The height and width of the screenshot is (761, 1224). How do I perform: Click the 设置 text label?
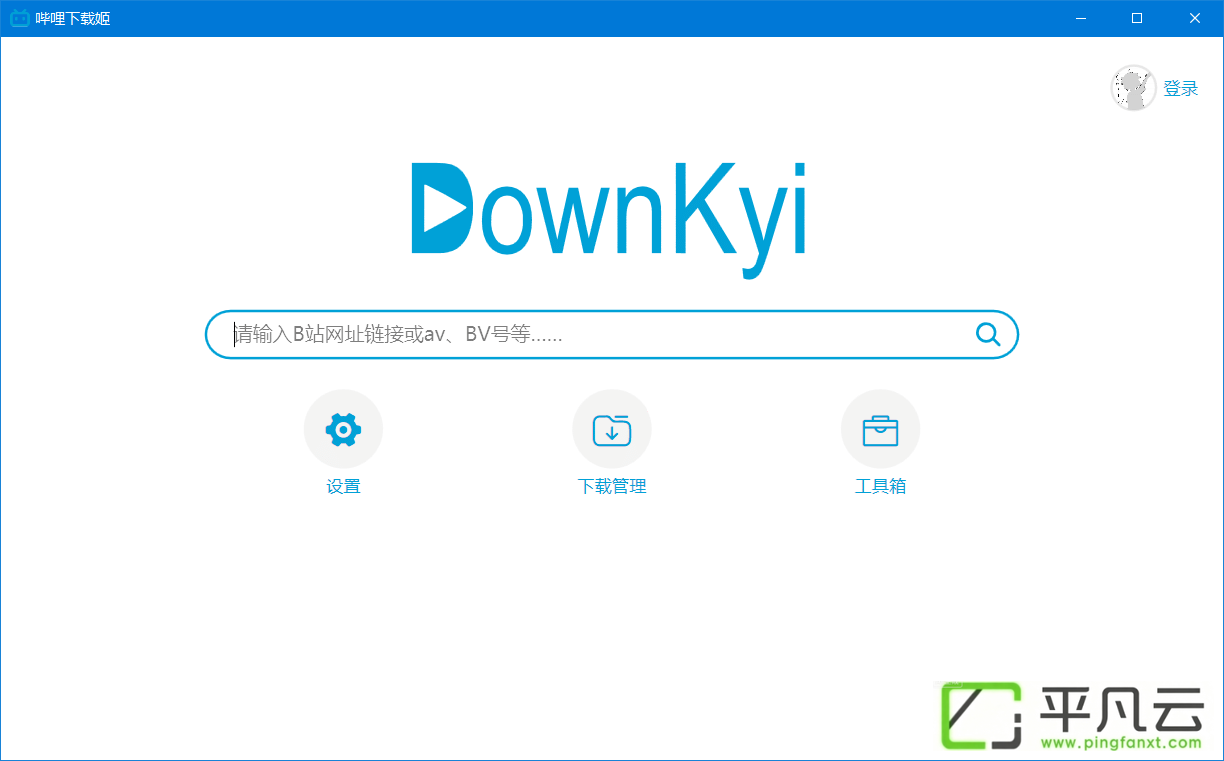[x=343, y=487]
